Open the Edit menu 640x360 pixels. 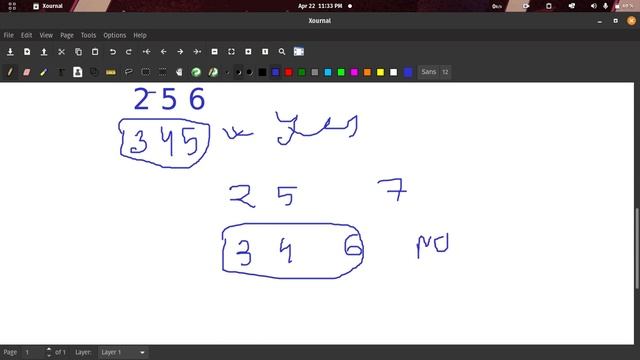point(27,35)
